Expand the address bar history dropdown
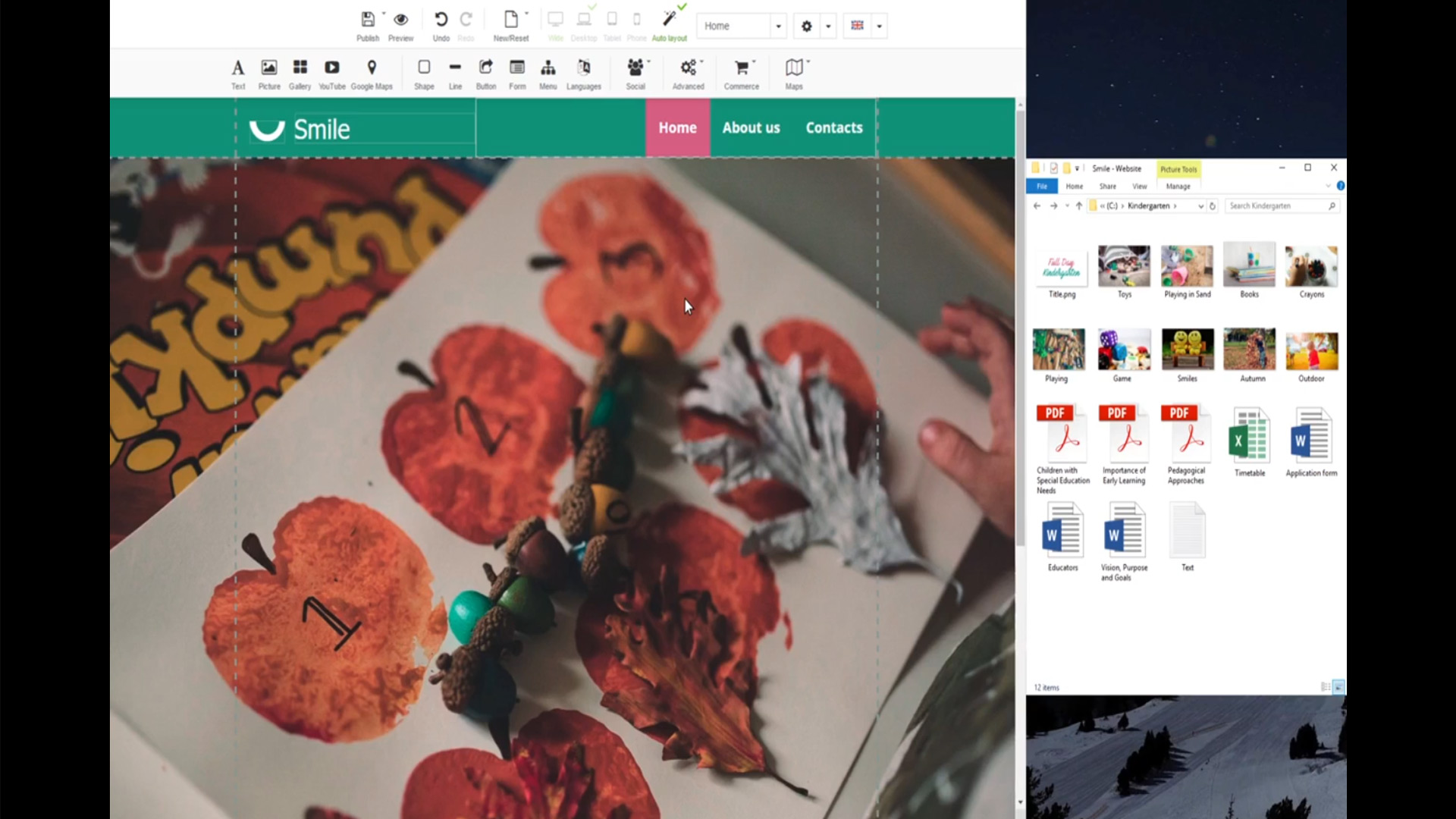Viewport: 1456px width, 819px height. (1200, 206)
